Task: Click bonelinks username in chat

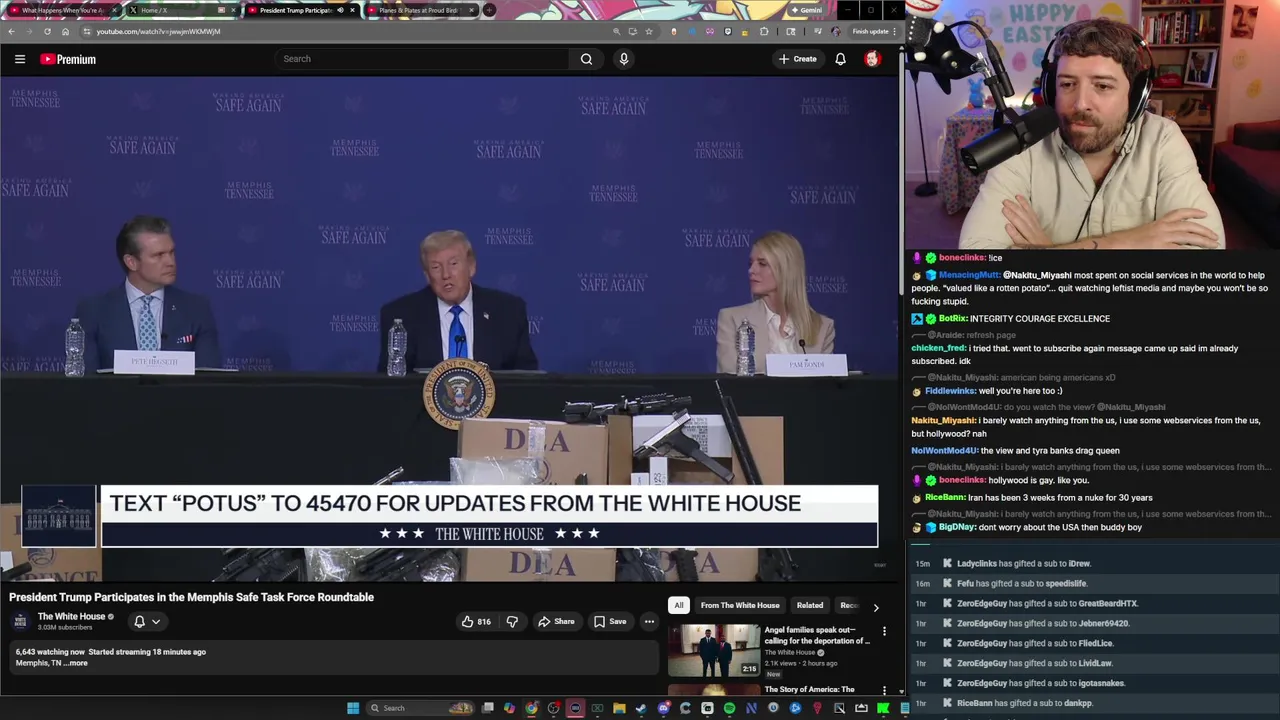Action: (x=961, y=258)
